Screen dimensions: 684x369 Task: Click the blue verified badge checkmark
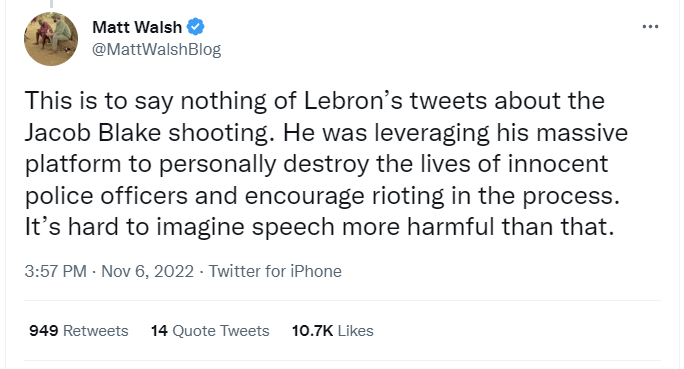point(195,27)
